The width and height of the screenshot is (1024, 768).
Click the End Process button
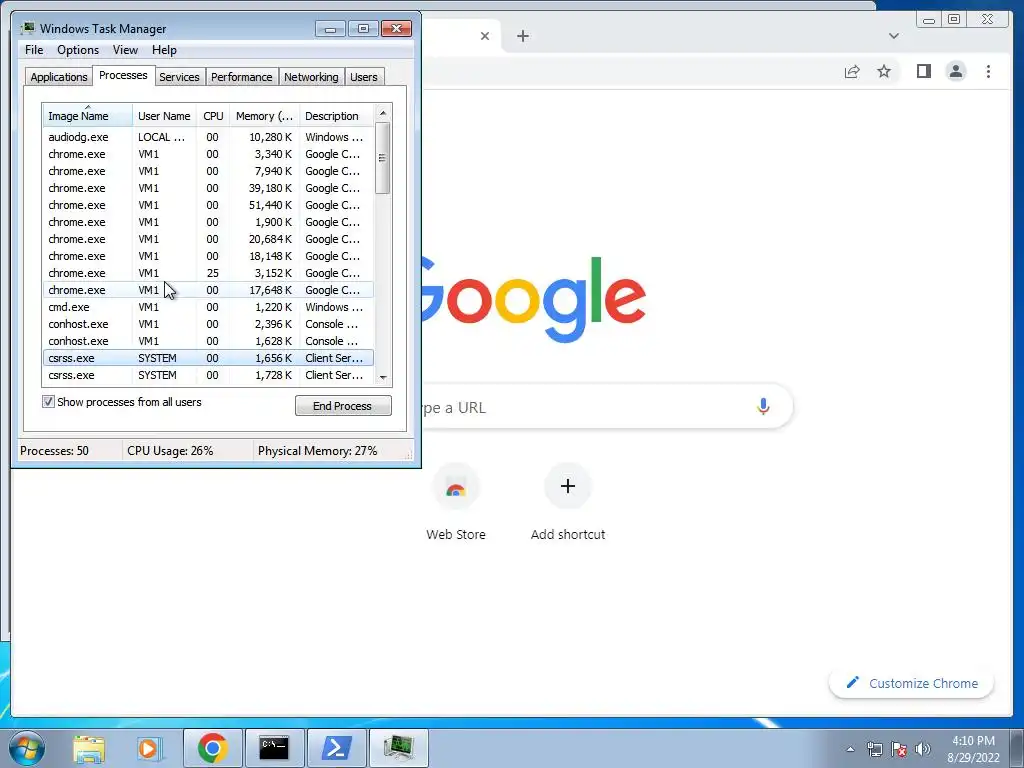point(343,406)
